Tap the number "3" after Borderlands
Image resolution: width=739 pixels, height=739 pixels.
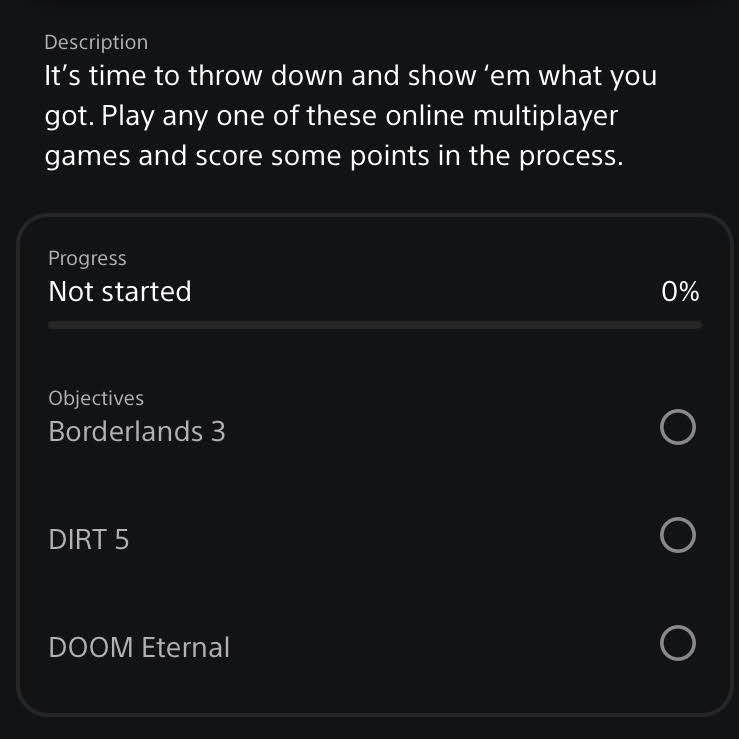218,432
